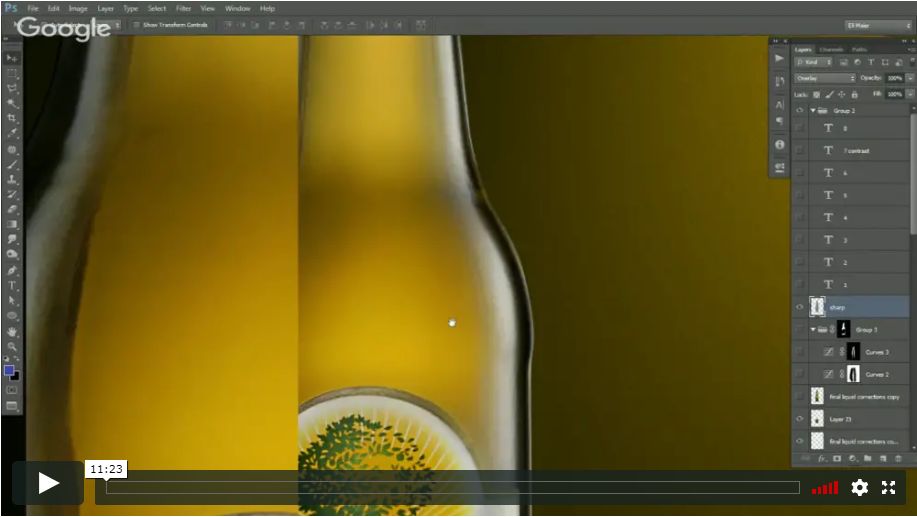Show final liquid corrections copy layer
The image size is (917, 517).
click(x=799, y=397)
